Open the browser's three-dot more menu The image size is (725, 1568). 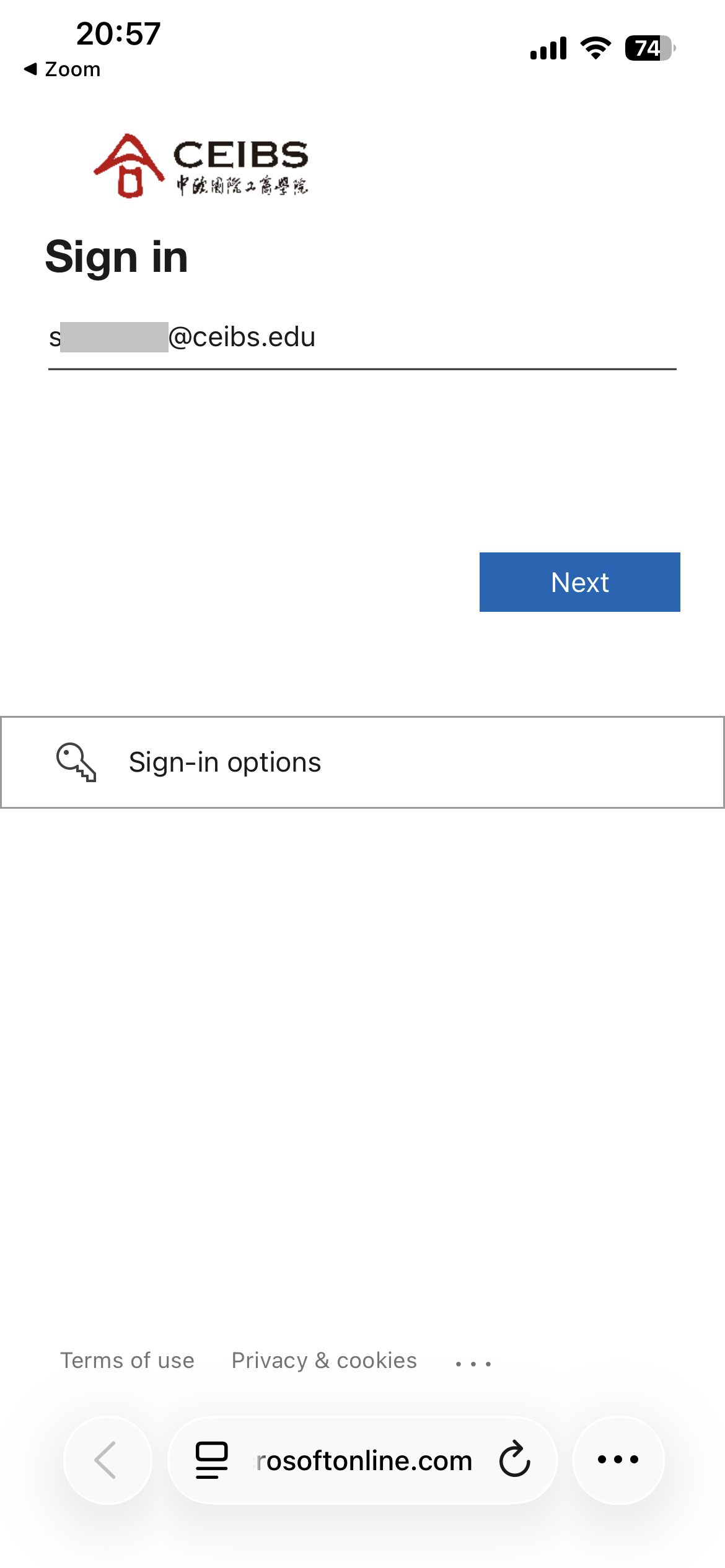click(618, 1460)
